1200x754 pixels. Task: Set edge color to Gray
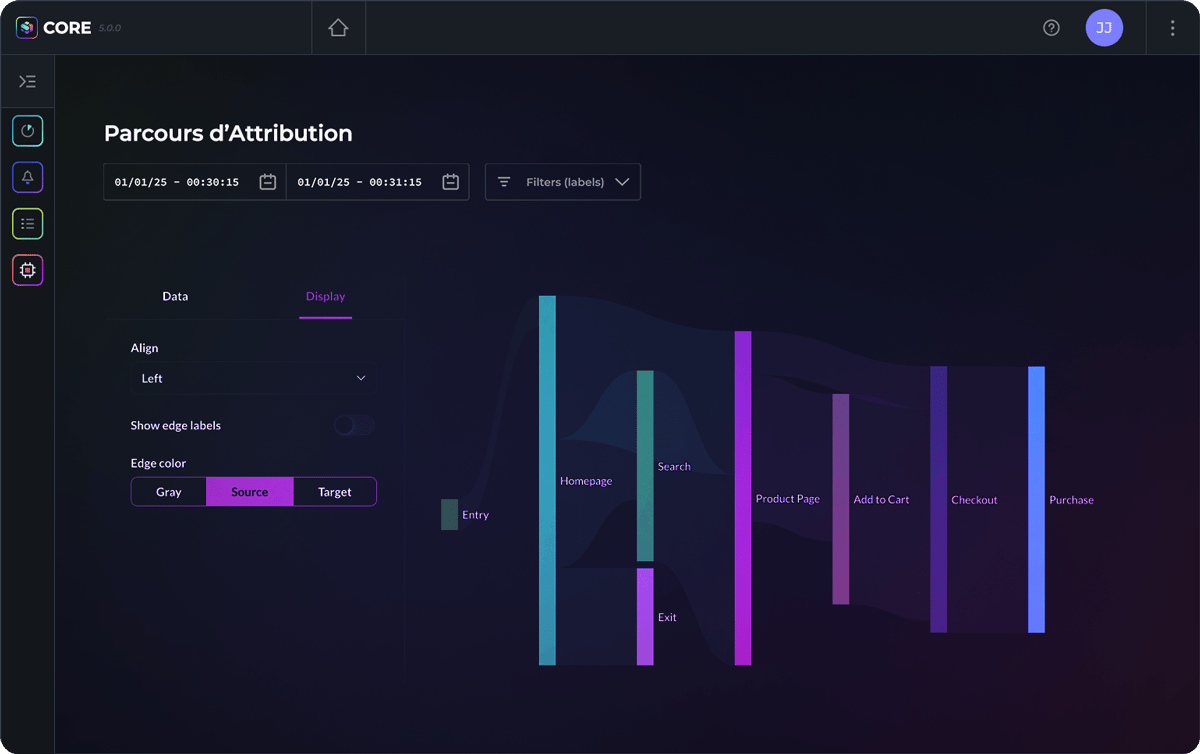coord(169,492)
